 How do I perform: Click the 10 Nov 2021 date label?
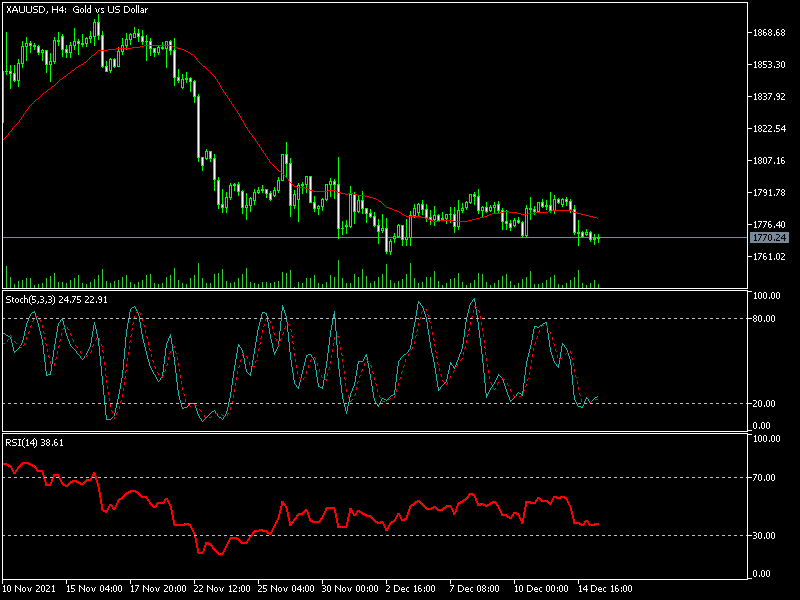[x=29, y=589]
